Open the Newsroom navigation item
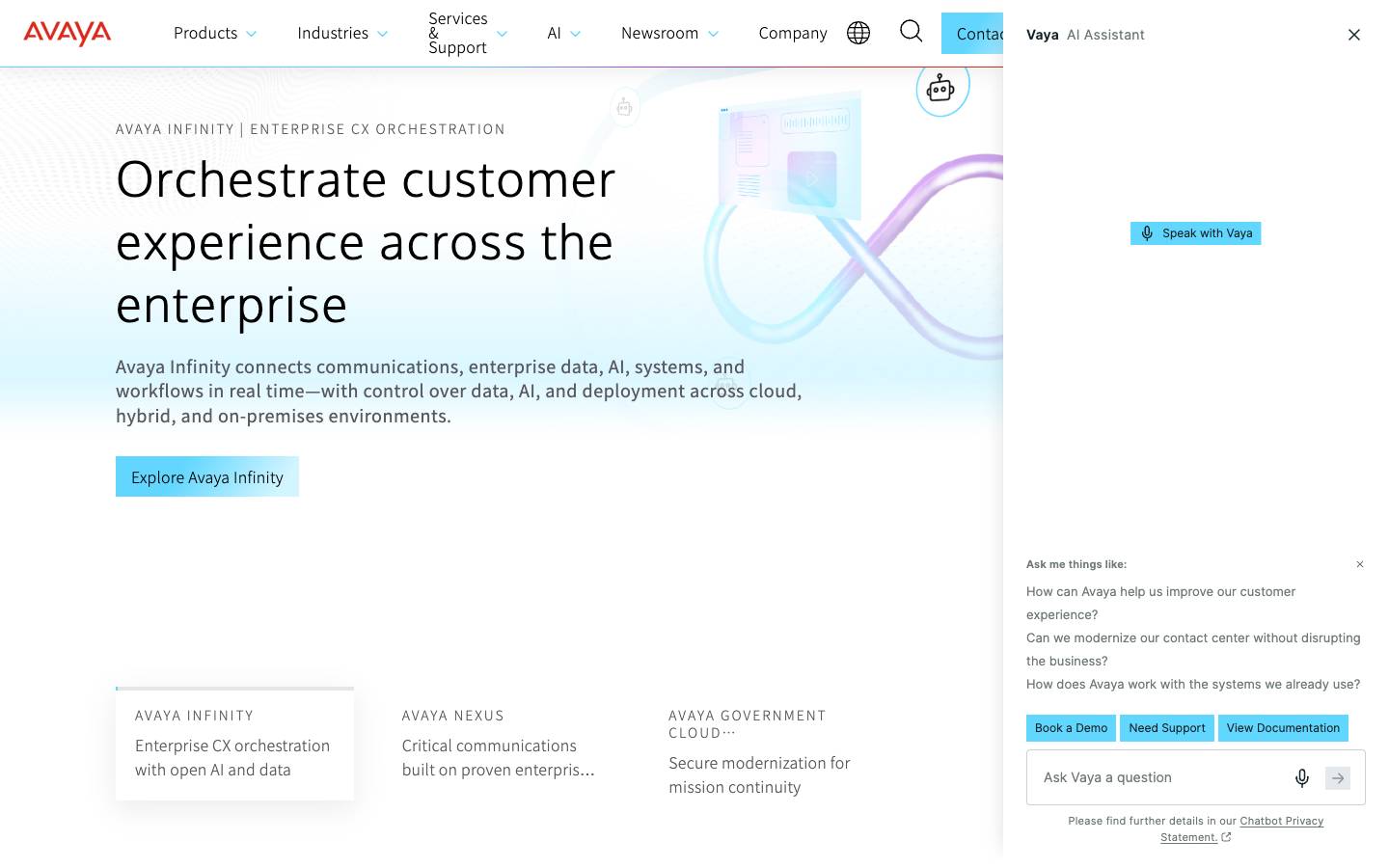 coord(660,33)
